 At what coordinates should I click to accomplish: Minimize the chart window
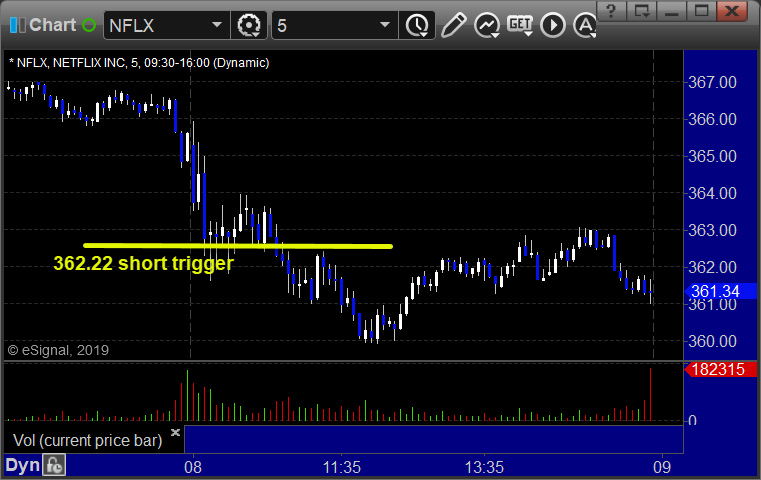(x=672, y=11)
